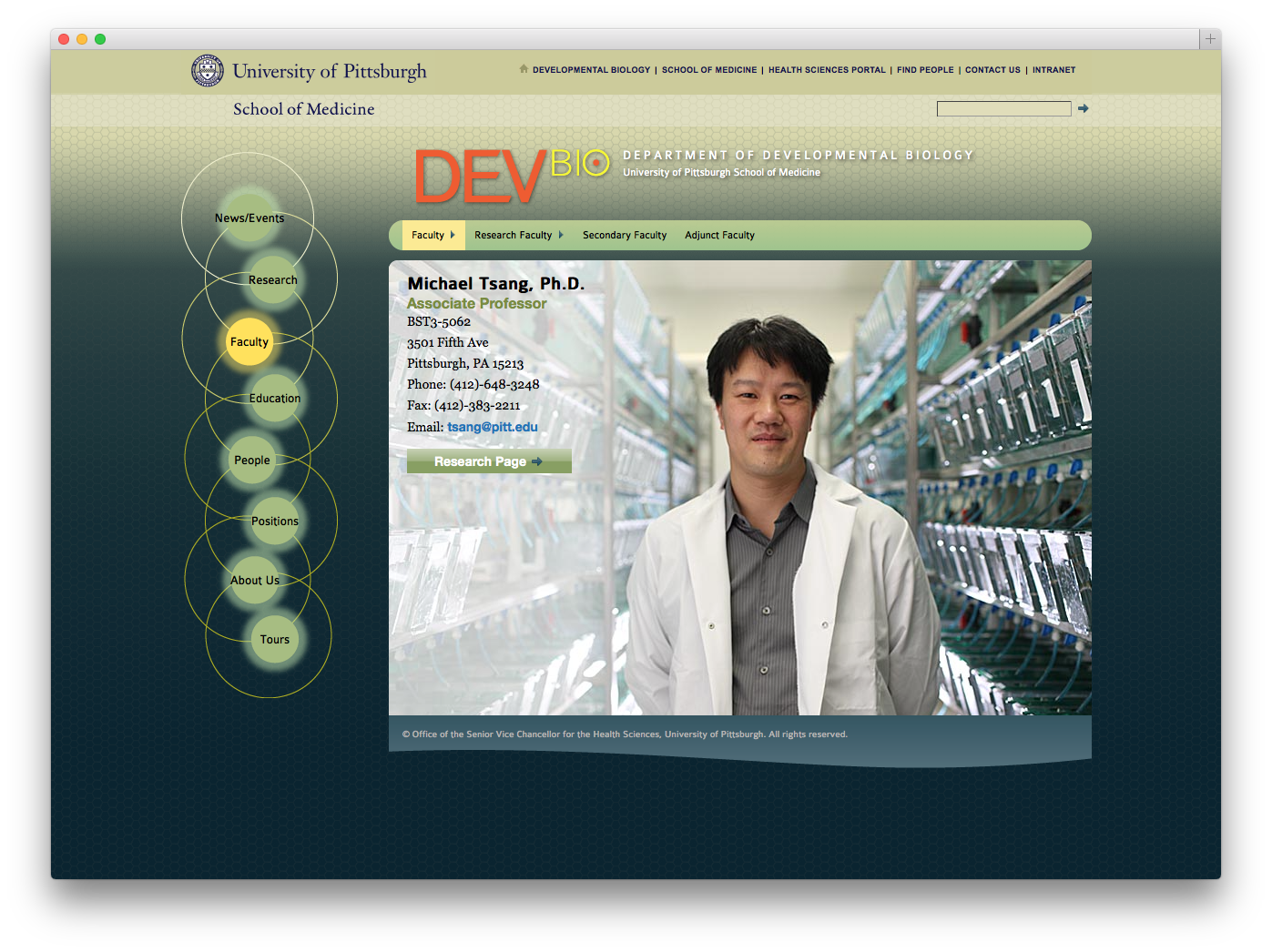Open the Find People link

pos(925,70)
